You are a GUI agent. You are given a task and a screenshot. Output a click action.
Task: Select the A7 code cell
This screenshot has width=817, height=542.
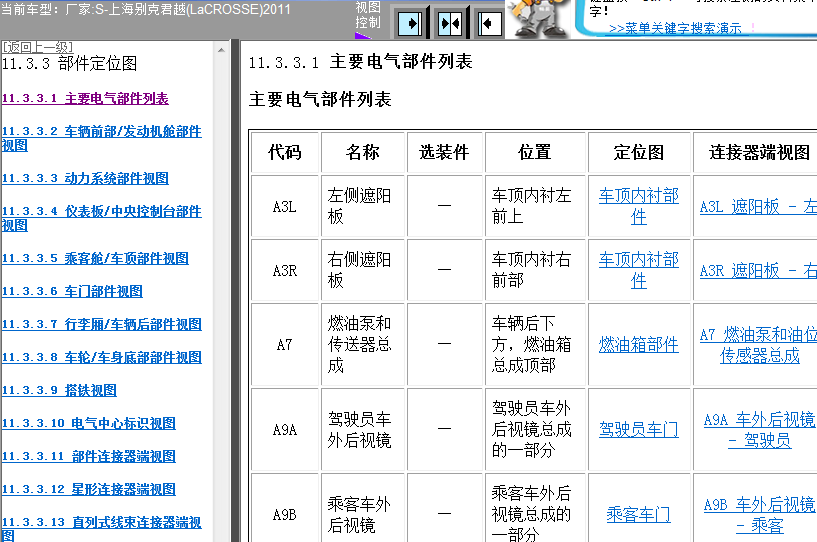284,344
